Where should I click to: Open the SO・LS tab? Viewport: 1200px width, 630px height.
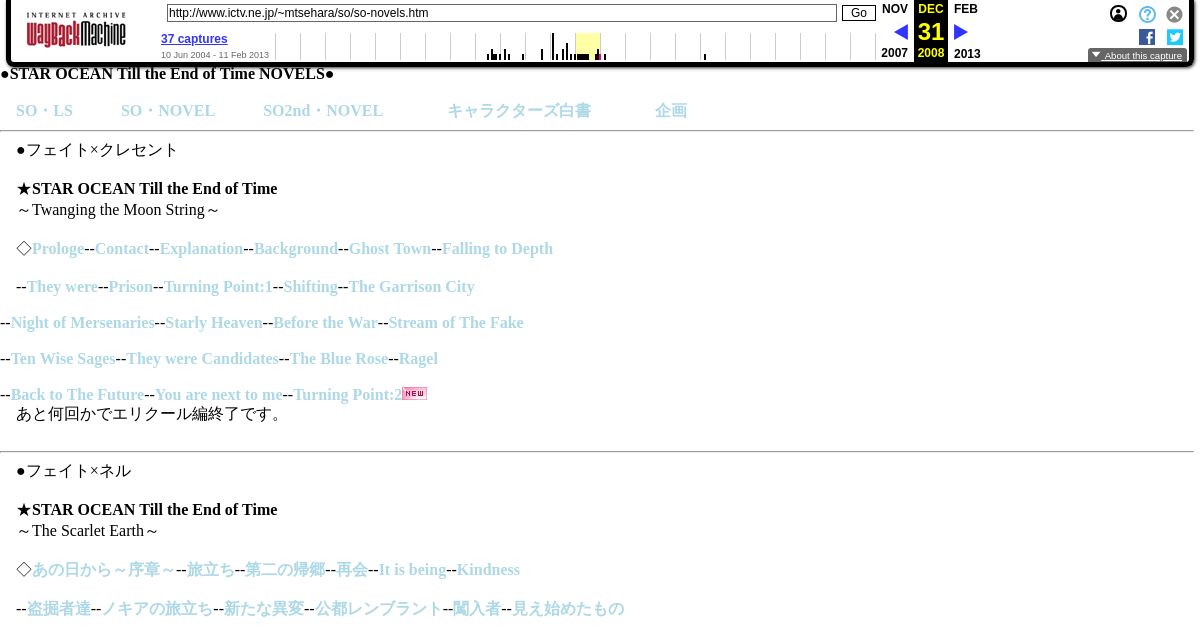coord(44,111)
